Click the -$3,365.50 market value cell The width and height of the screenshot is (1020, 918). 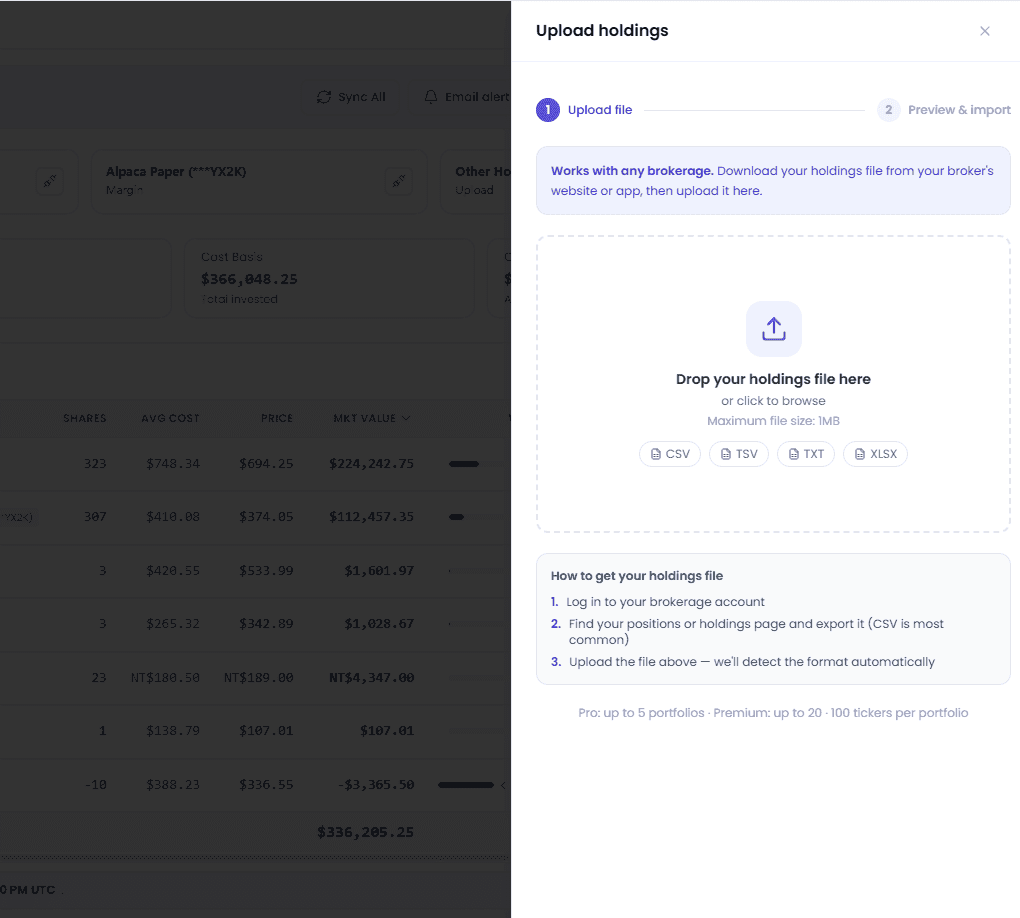pos(376,785)
